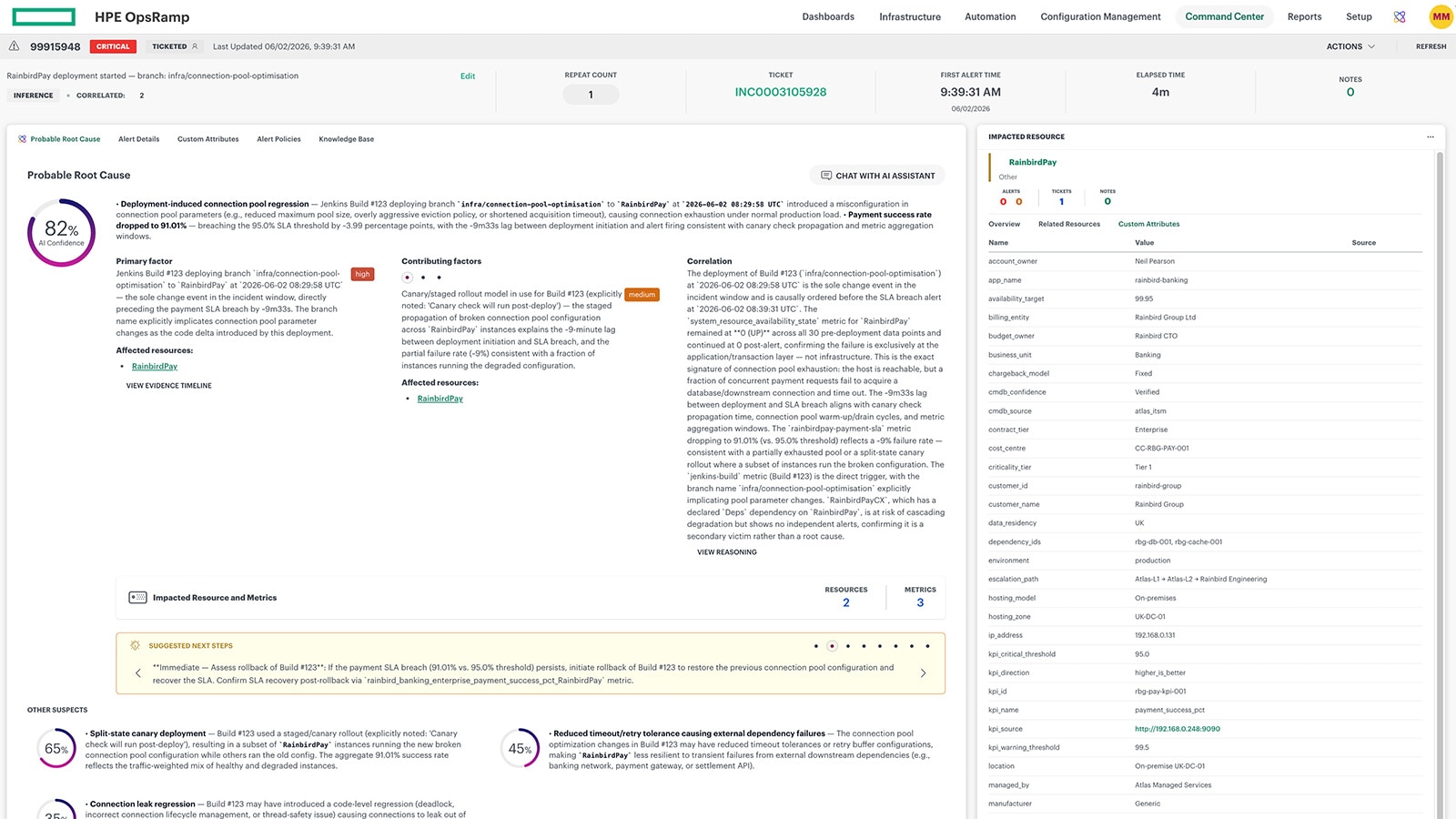The height and width of the screenshot is (819, 1456).
Task: Click the 45% confidence ring for reduced timeout
Action: [x=520, y=749]
